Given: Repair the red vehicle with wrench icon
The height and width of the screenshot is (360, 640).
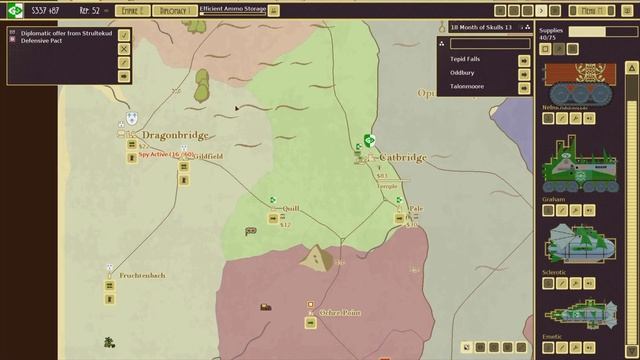Looking at the screenshot, I should pos(576,118).
